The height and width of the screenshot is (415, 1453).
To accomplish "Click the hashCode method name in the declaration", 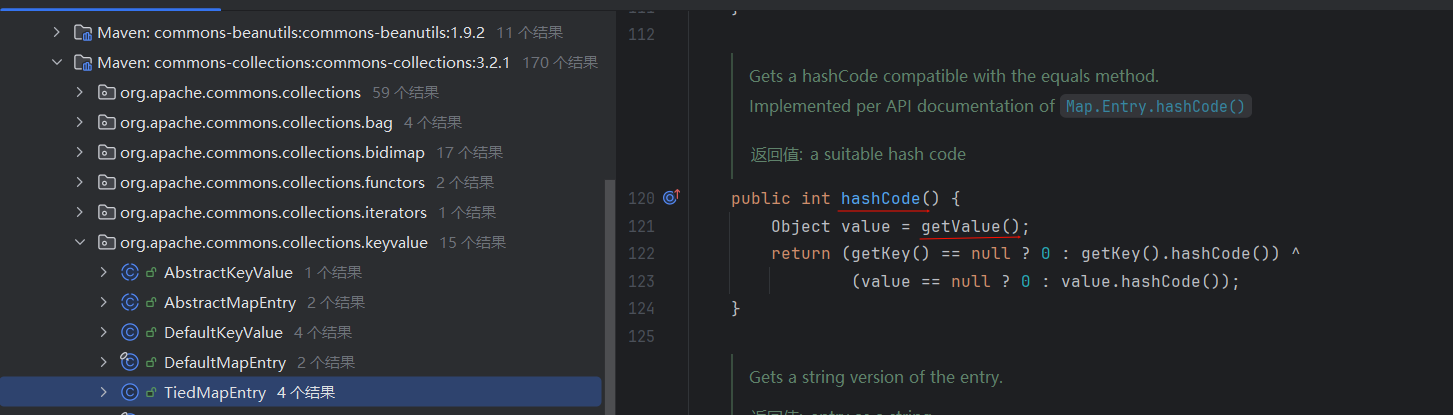I will [x=879, y=199].
